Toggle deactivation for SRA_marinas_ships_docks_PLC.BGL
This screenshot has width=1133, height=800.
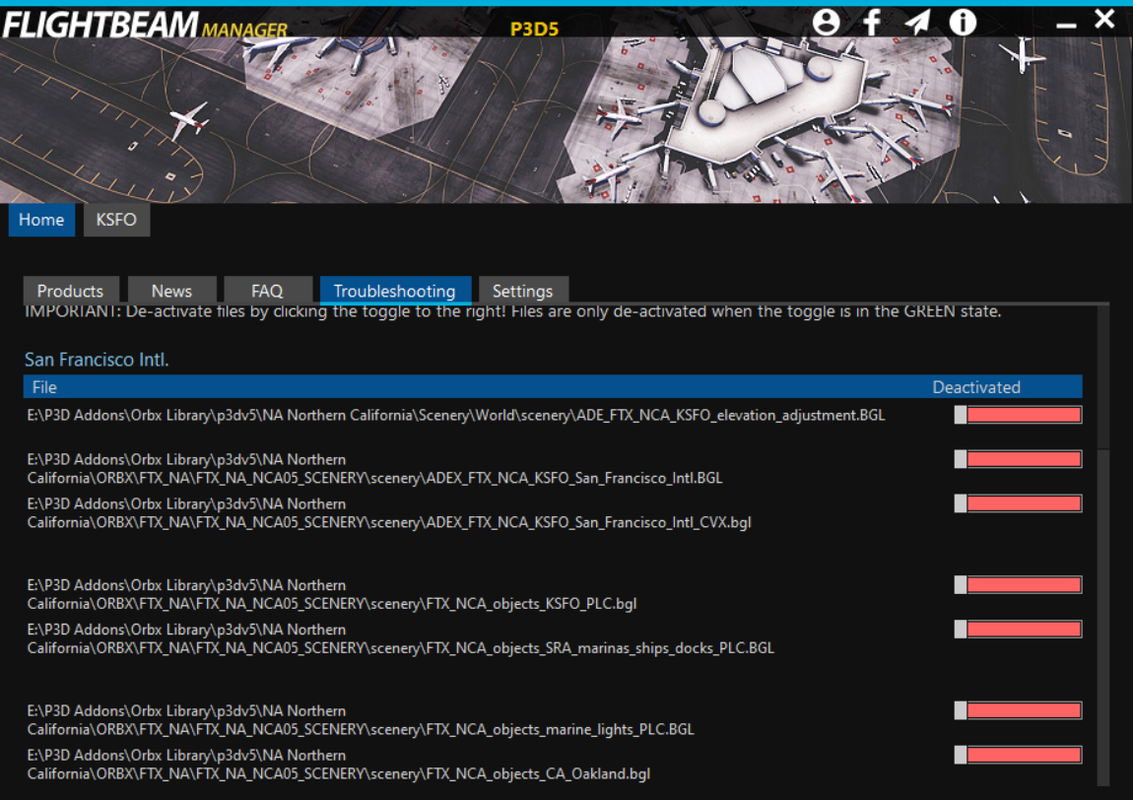1018,629
